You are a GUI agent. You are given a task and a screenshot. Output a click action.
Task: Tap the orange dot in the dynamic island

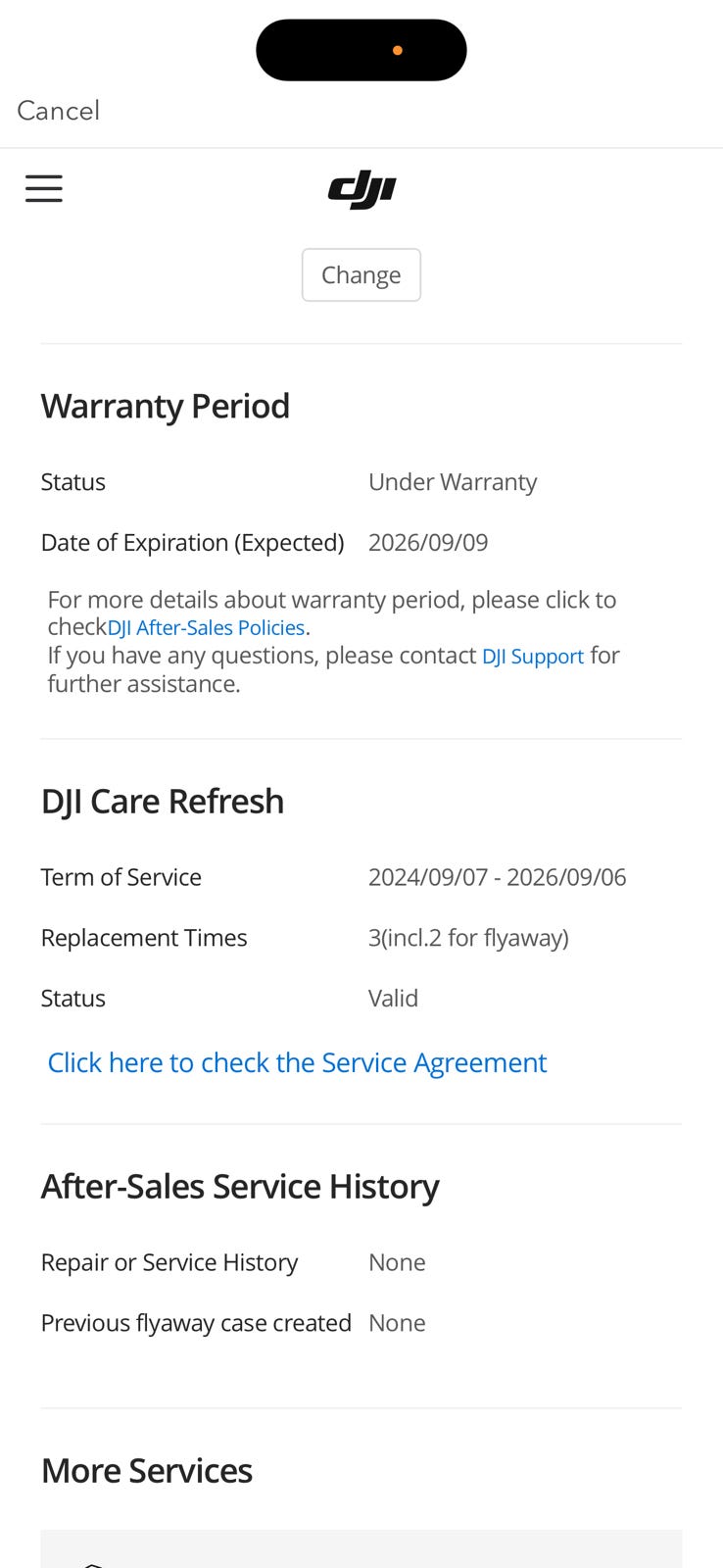pyautogui.click(x=398, y=50)
